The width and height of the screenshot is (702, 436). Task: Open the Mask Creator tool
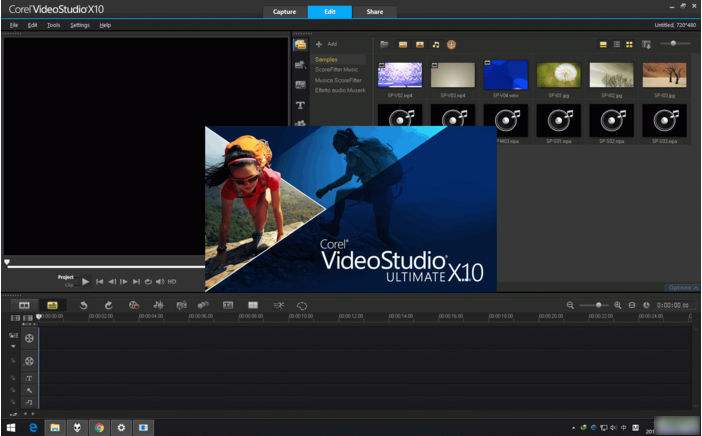302,305
